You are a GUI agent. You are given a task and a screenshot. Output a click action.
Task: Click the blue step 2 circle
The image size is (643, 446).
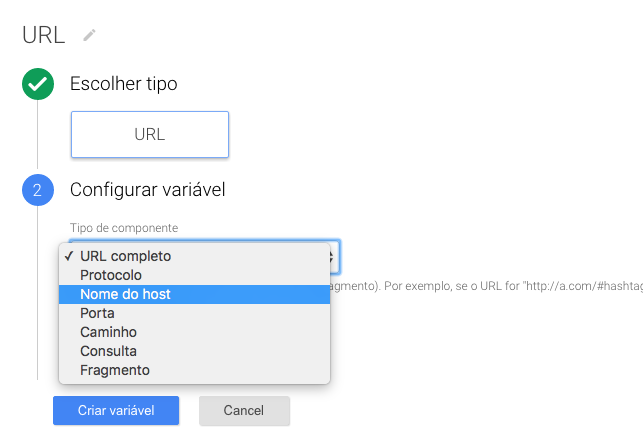pyautogui.click(x=37, y=189)
